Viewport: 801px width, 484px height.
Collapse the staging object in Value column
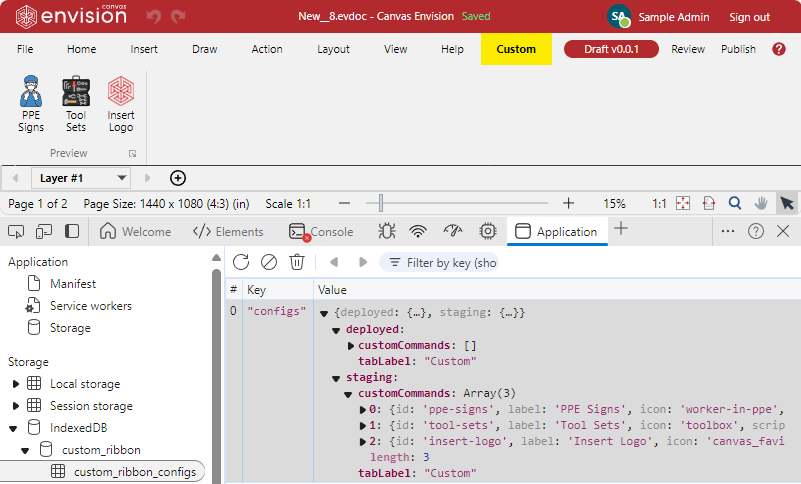pyautogui.click(x=337, y=378)
